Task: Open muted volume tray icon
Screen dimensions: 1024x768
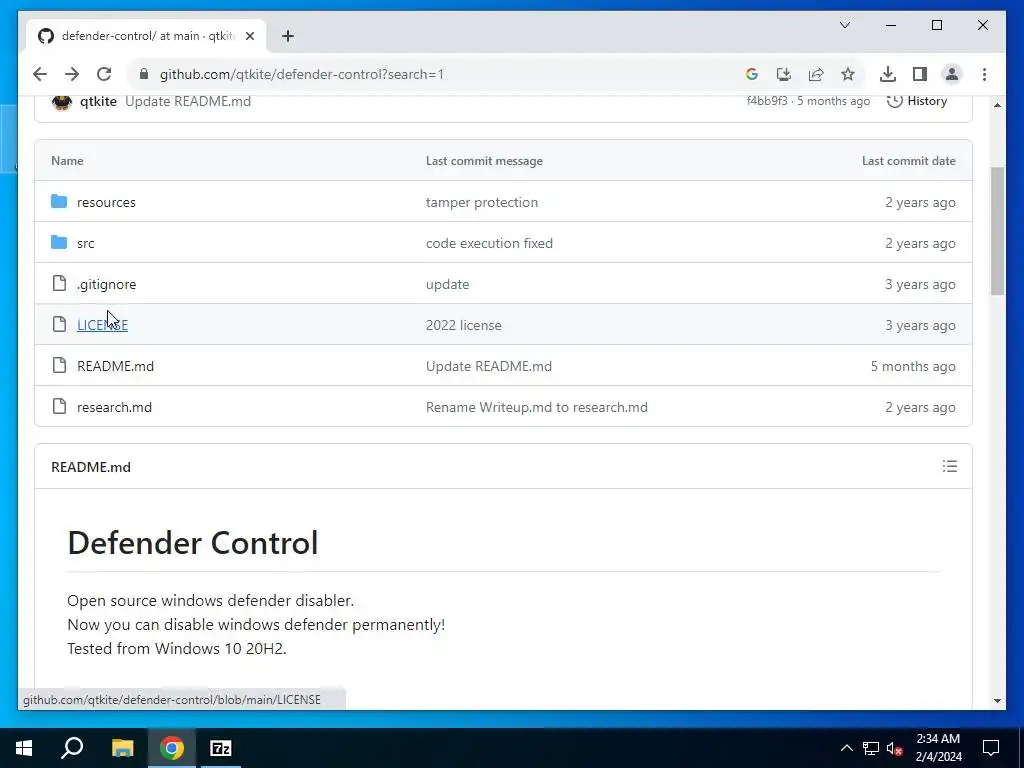Action: pyautogui.click(x=895, y=748)
